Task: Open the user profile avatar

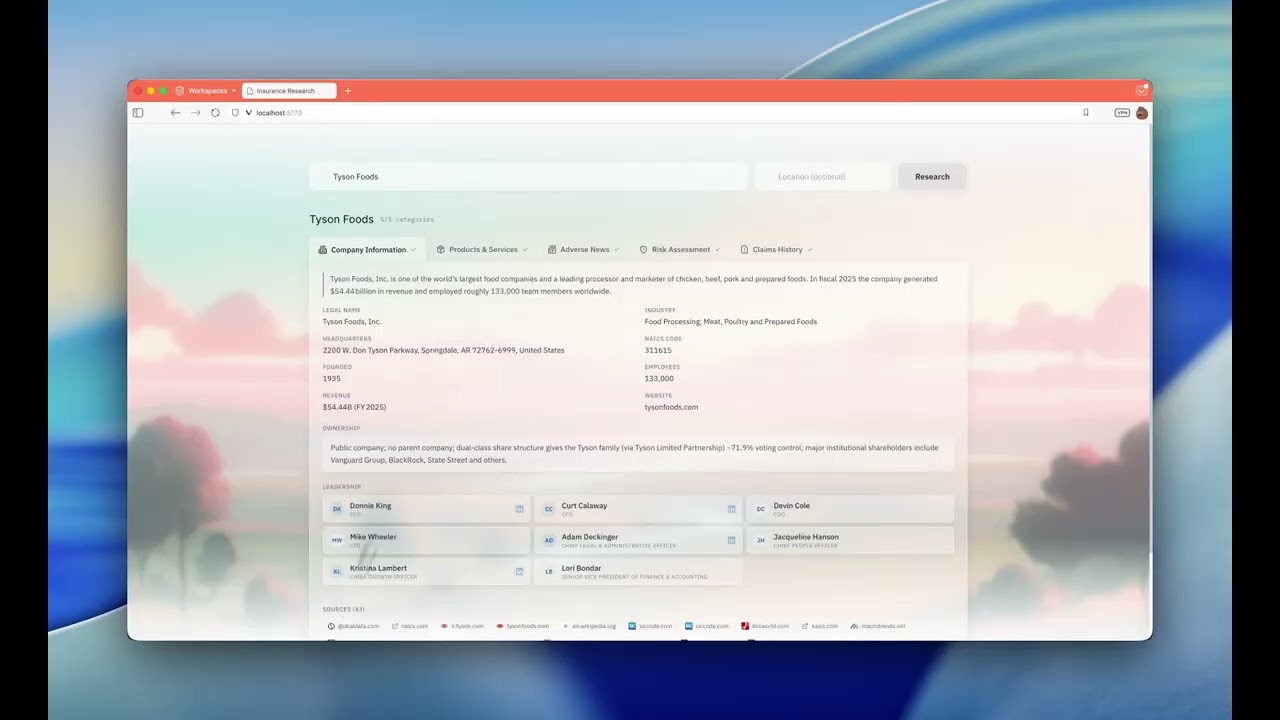Action: click(1142, 113)
